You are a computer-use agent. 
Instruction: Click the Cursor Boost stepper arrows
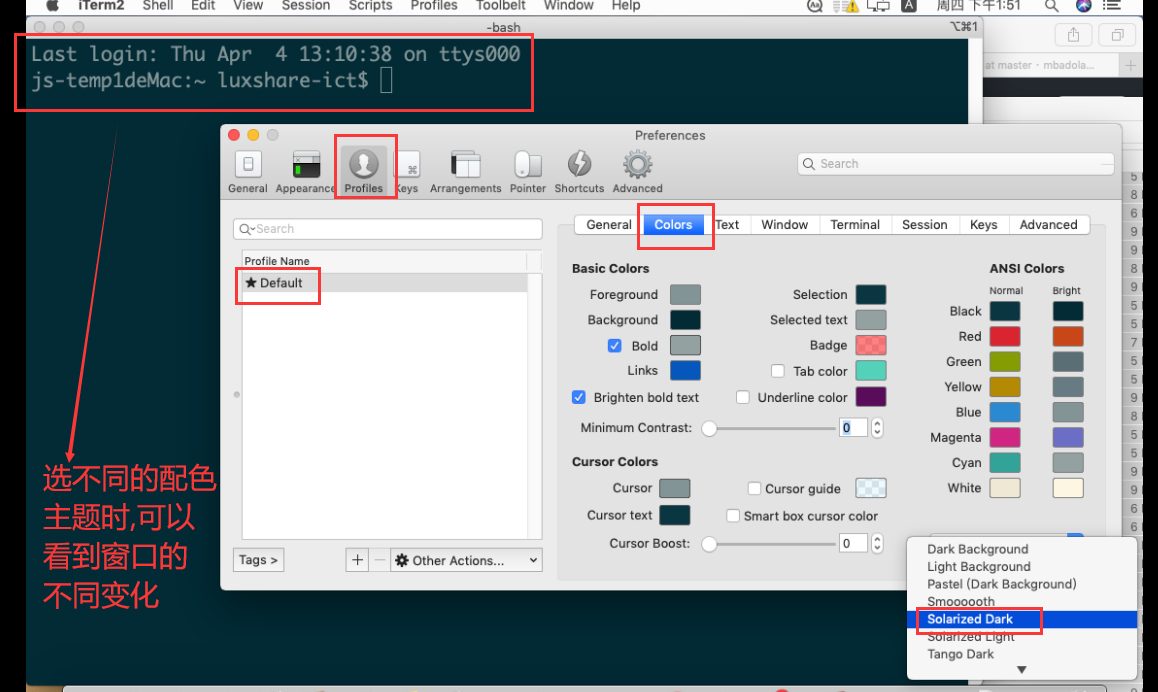coord(877,544)
